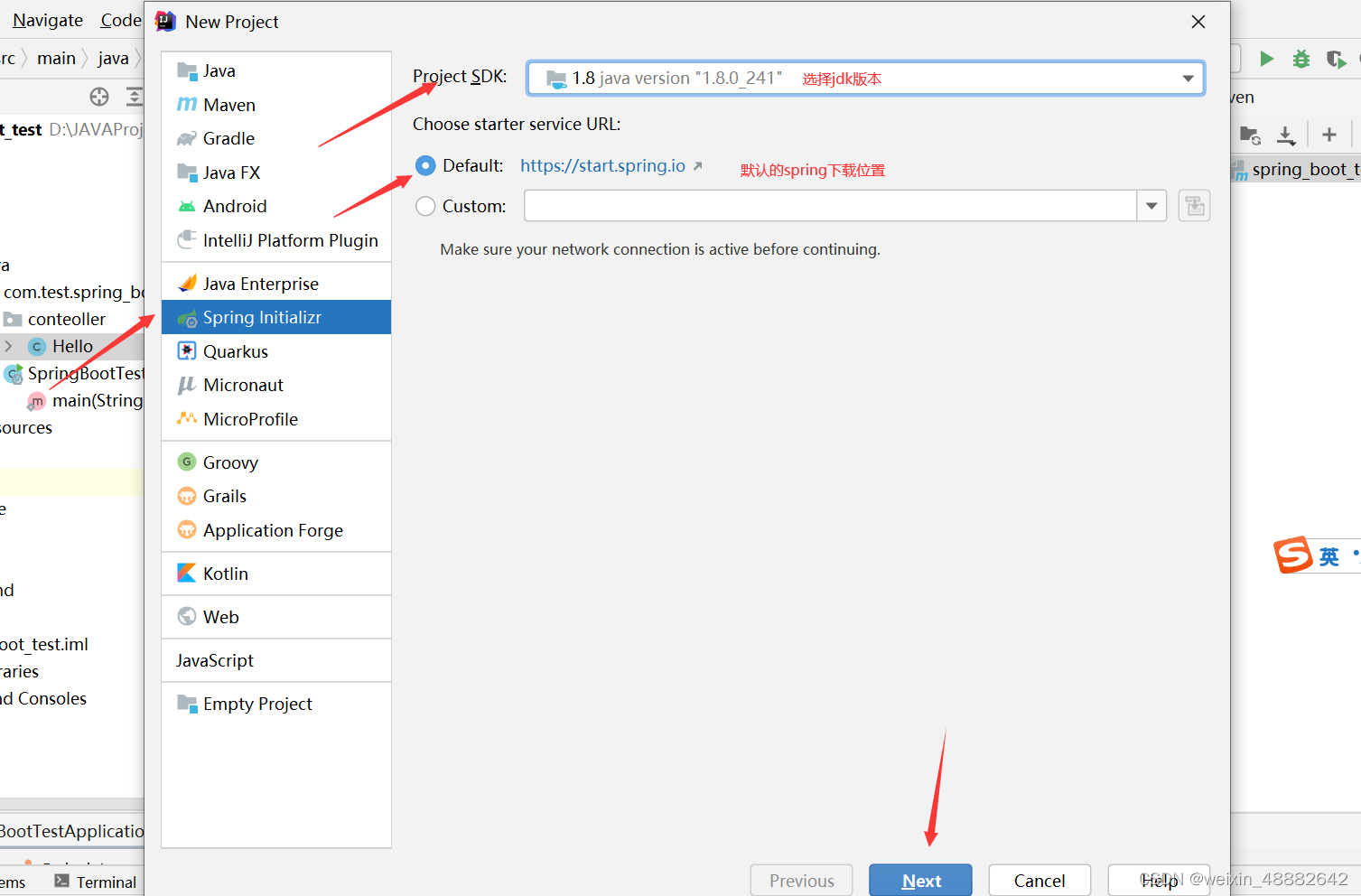Select Kotlin project type
Viewport: 1361px width, 896px height.
click(x=276, y=574)
